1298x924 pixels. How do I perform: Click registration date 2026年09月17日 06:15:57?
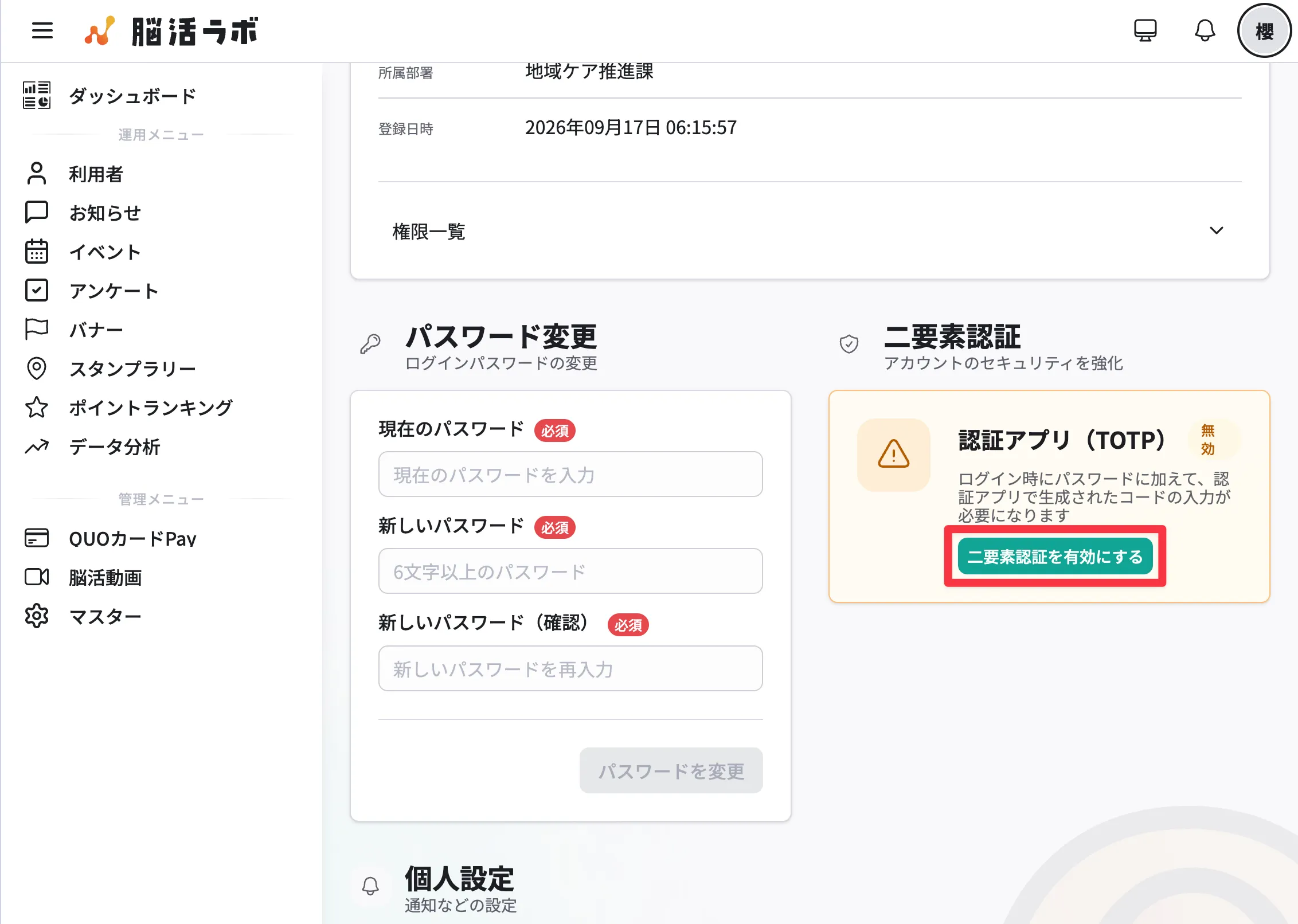(x=631, y=127)
